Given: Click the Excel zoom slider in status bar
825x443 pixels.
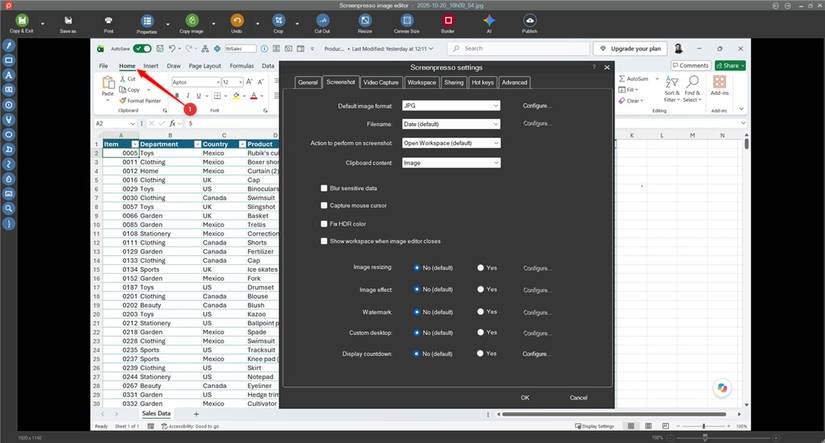Looking at the screenshot, I should point(703,426).
